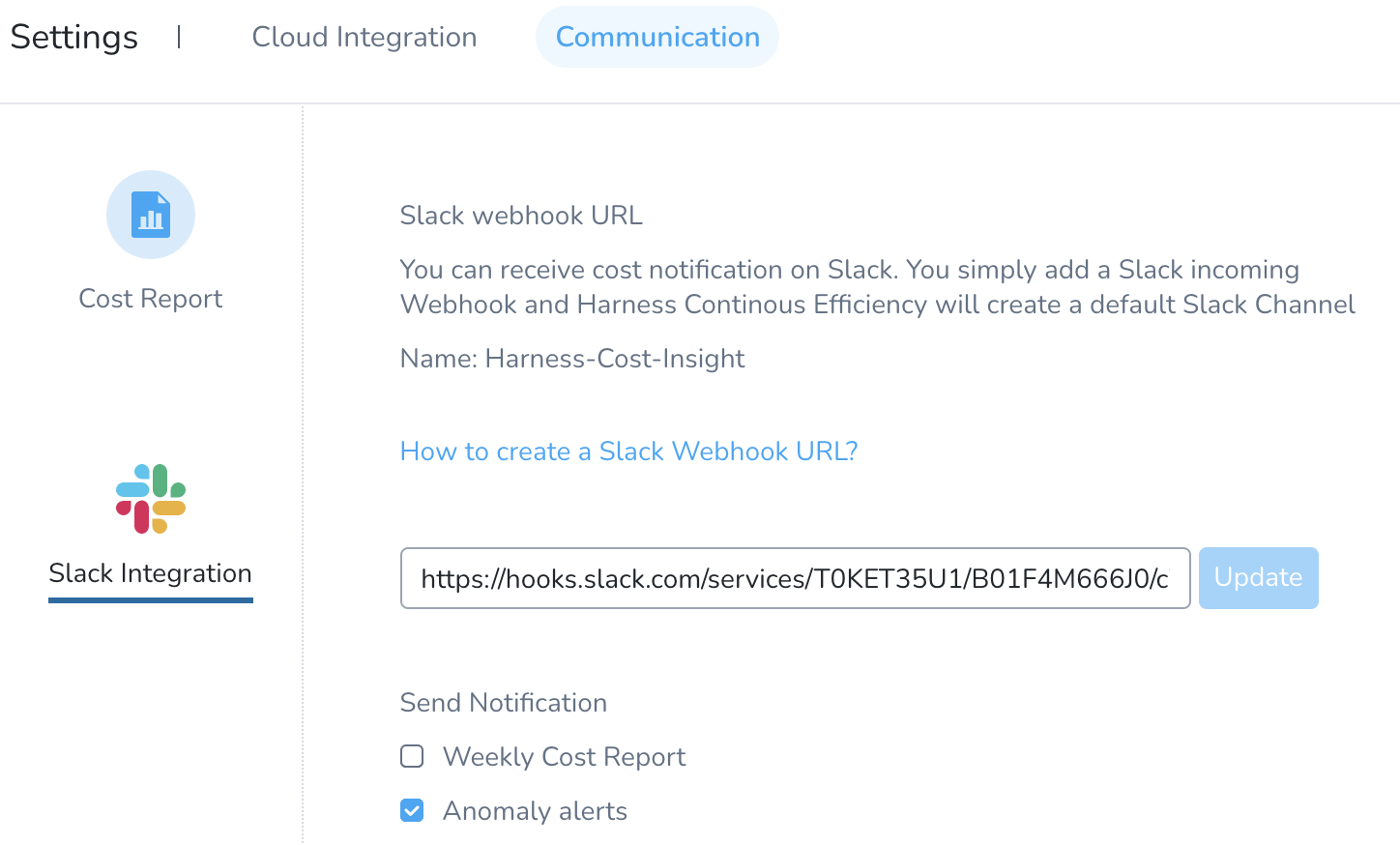Open the Cloud Integration tab

click(365, 37)
